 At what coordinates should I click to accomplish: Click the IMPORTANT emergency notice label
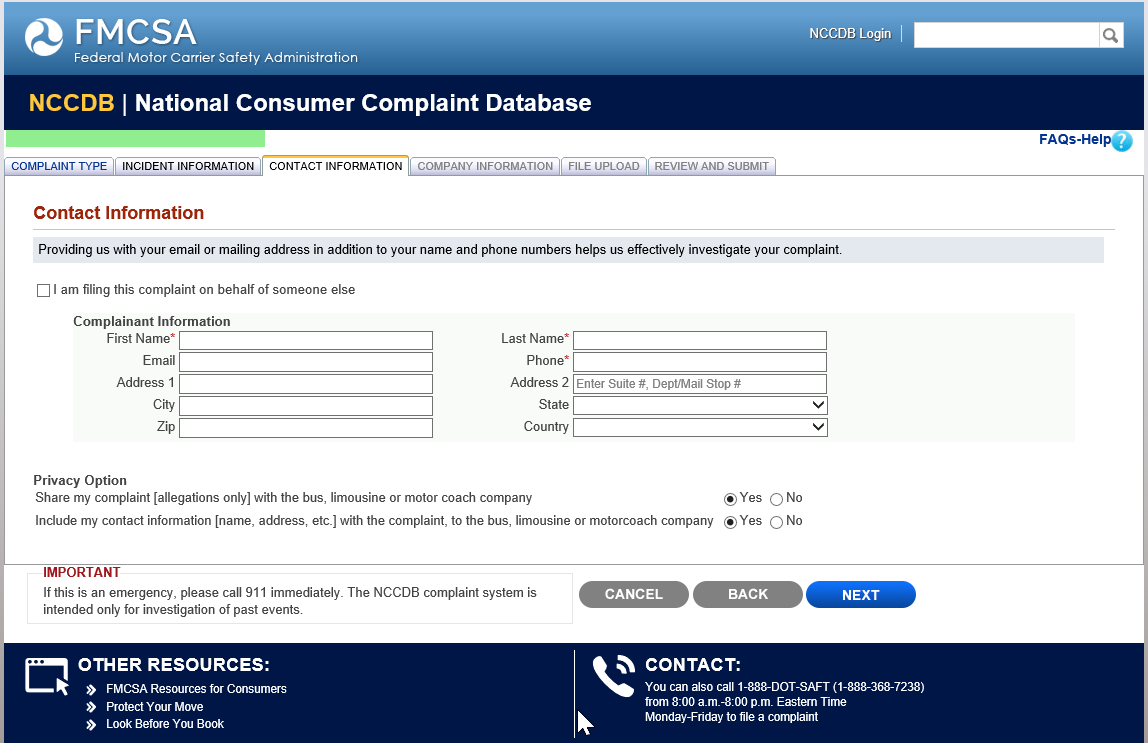(x=81, y=572)
